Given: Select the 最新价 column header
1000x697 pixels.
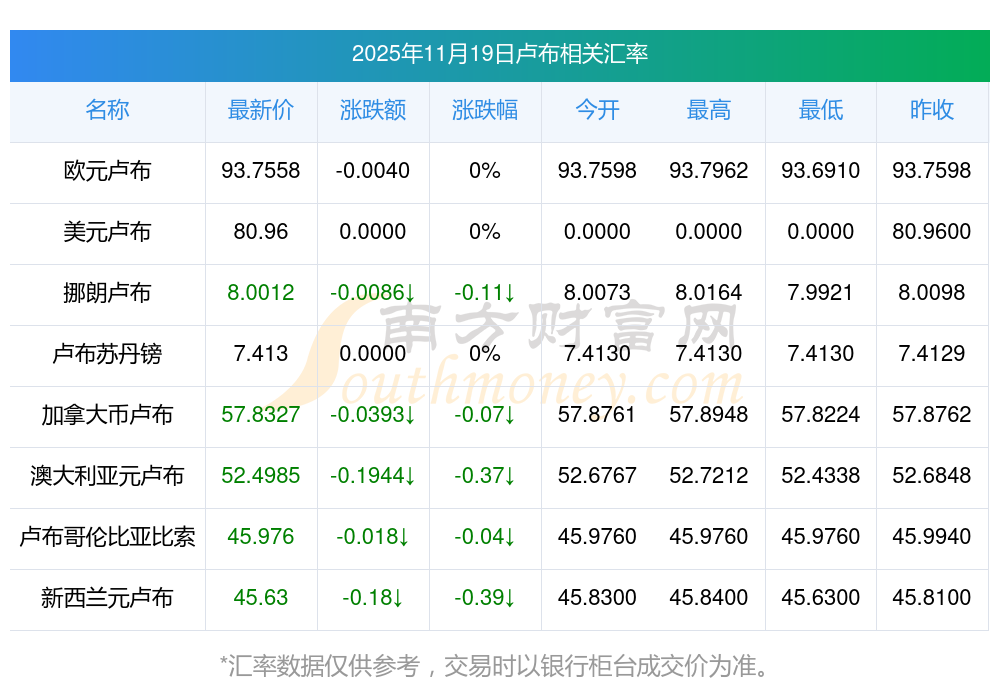Looking at the screenshot, I should [260, 110].
